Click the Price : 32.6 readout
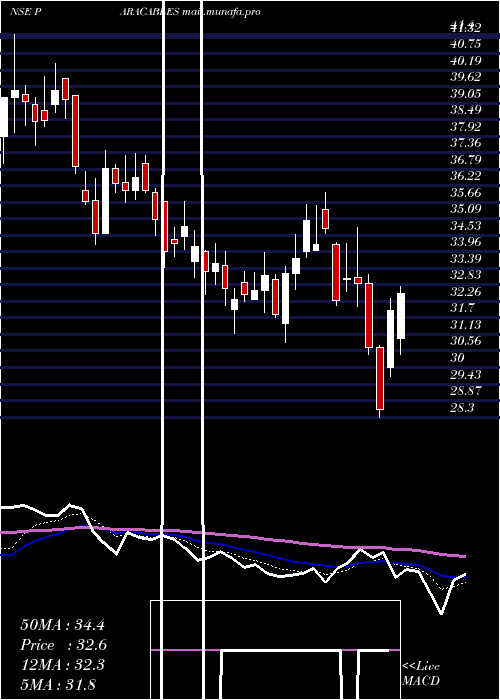 (x=63, y=645)
